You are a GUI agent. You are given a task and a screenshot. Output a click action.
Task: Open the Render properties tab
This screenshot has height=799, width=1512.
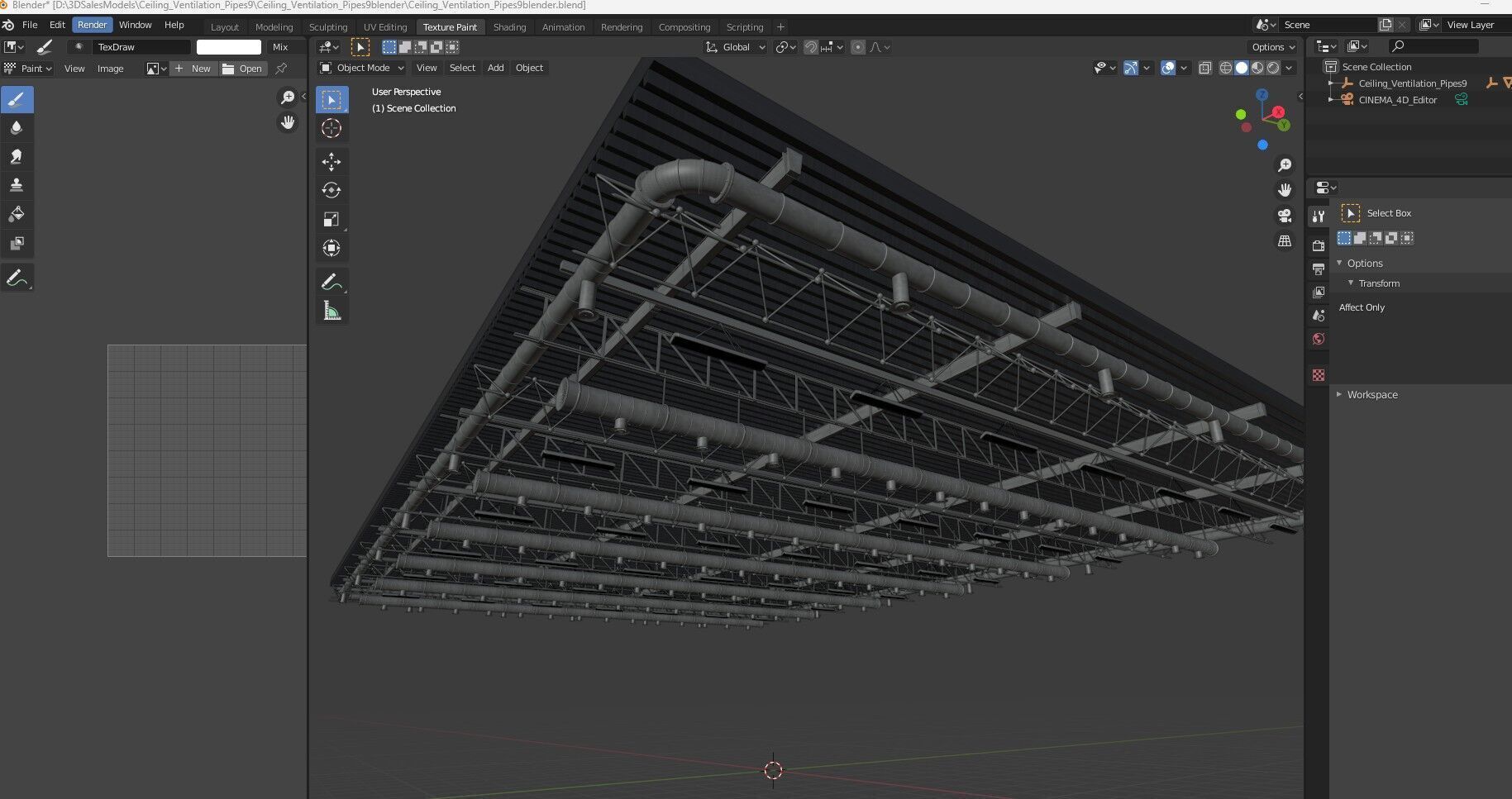tap(1319, 245)
